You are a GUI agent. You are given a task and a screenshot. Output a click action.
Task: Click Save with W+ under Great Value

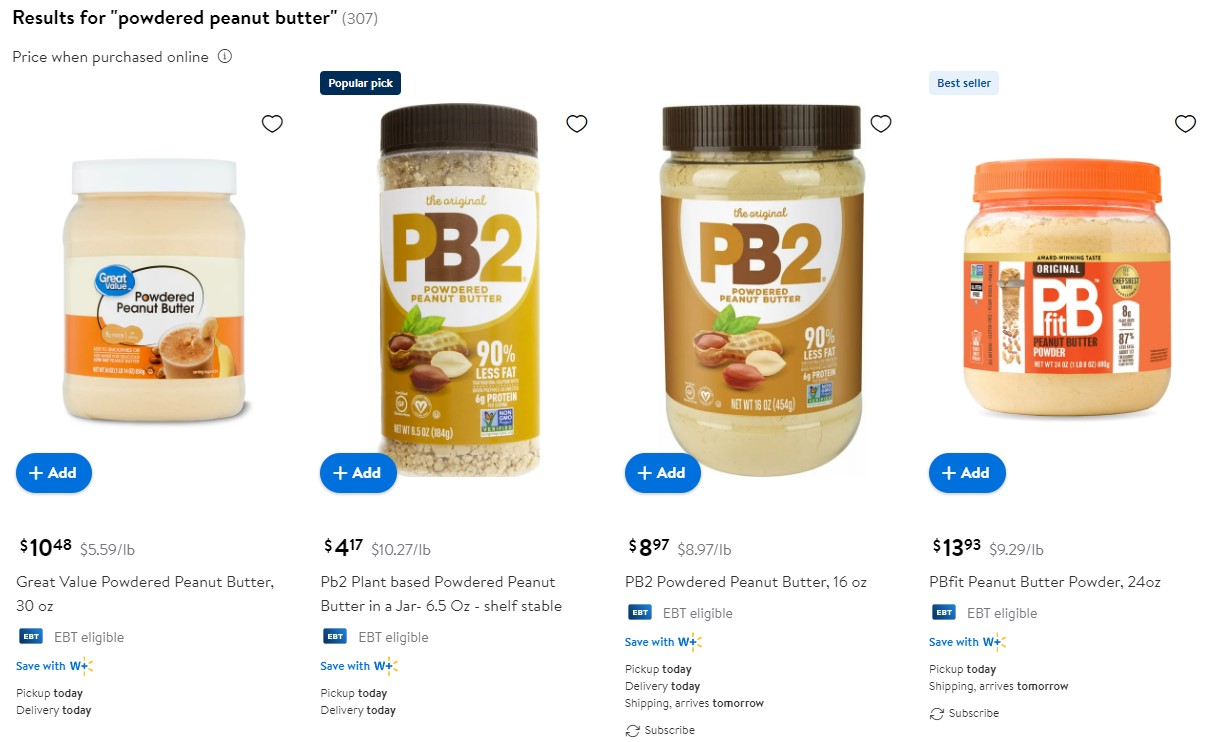(x=54, y=666)
